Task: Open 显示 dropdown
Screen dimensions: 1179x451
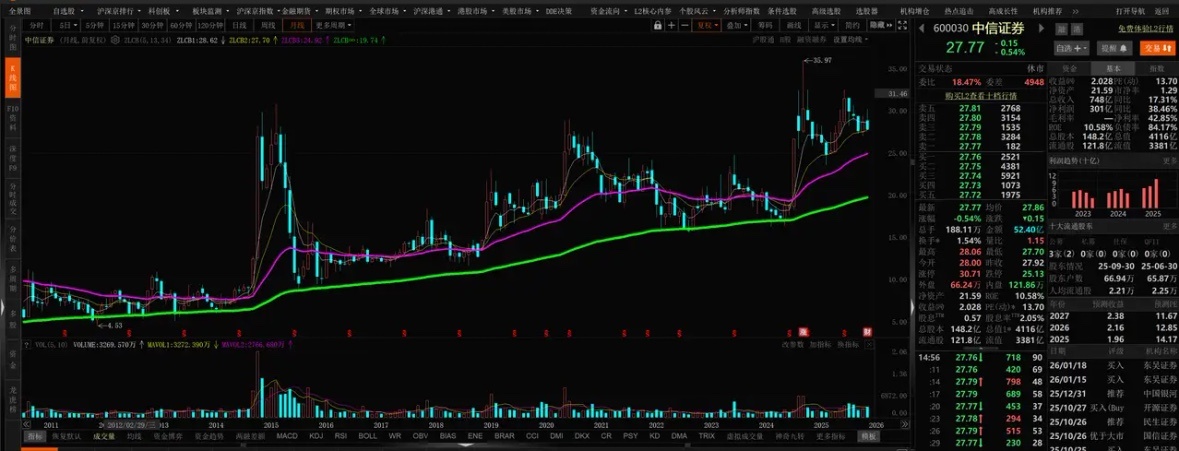Action: pos(823,25)
